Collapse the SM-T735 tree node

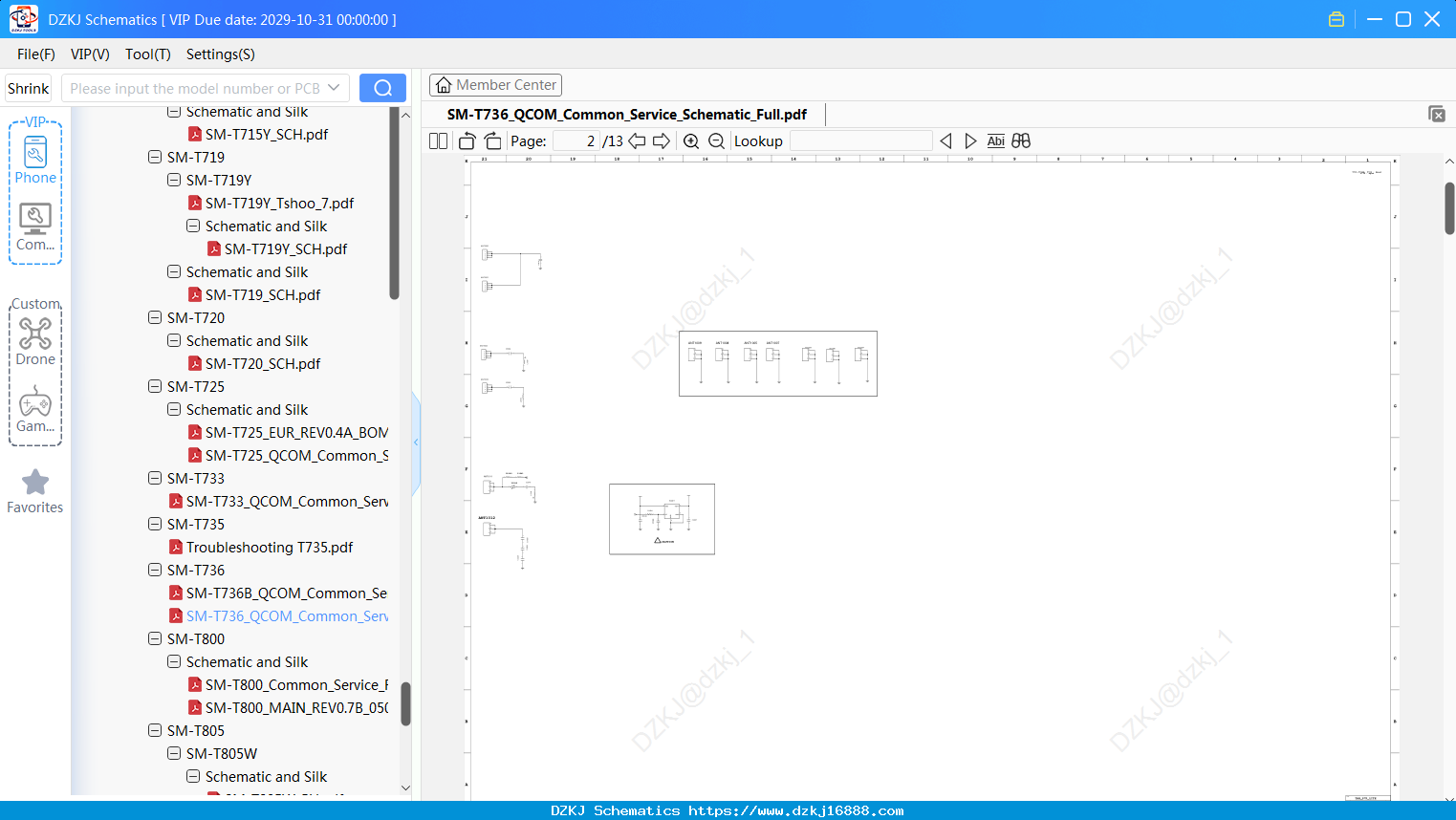tap(155, 524)
